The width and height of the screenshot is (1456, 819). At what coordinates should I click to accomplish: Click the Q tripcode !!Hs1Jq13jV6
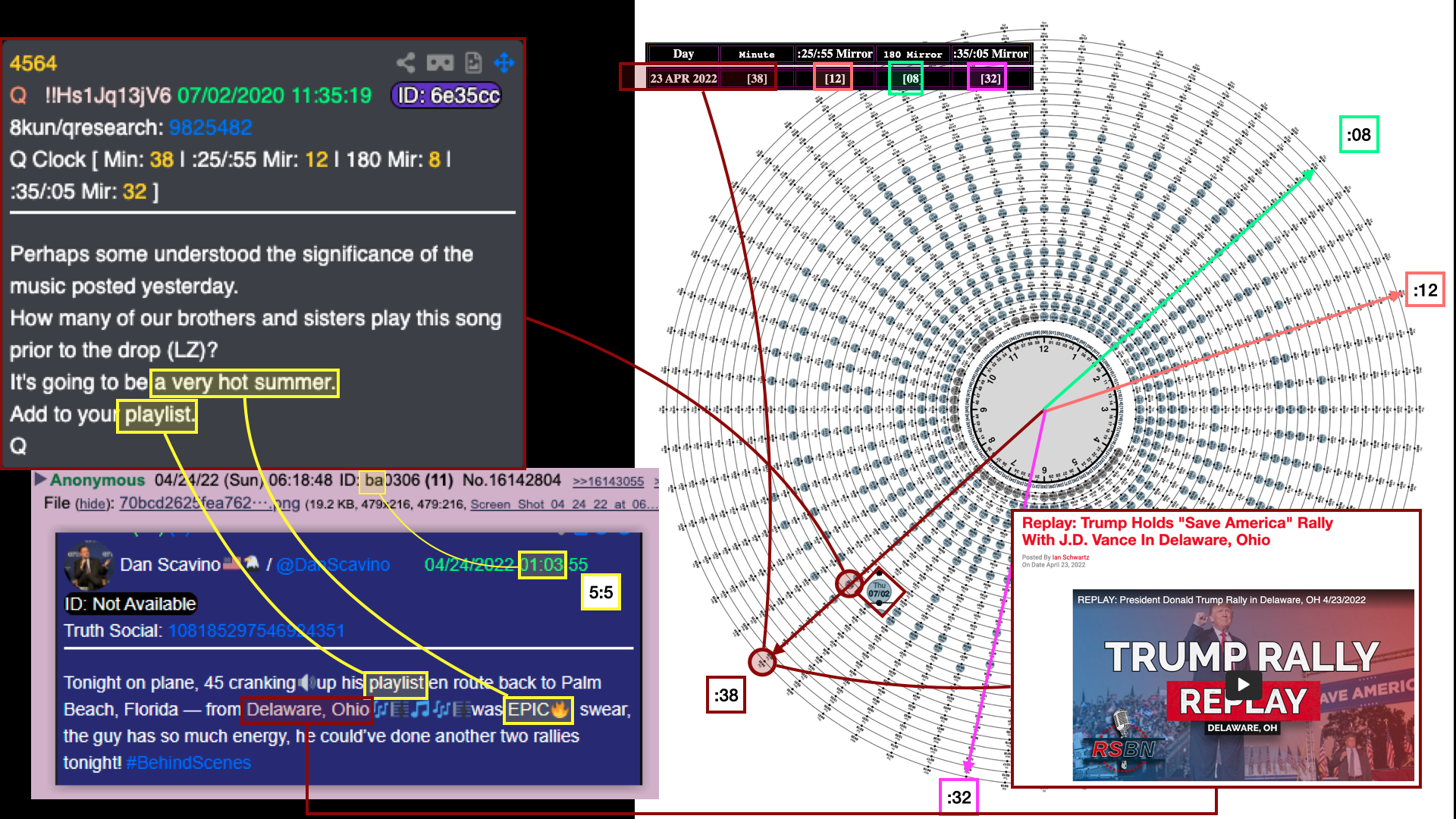108,96
